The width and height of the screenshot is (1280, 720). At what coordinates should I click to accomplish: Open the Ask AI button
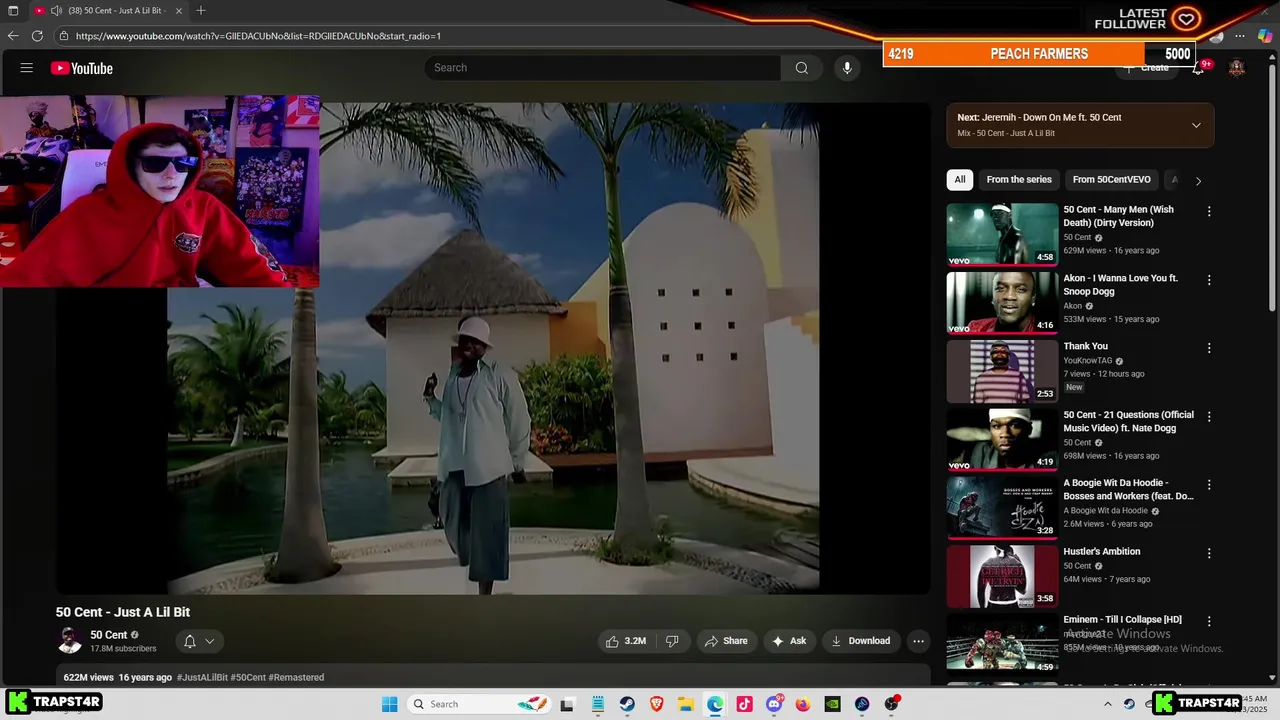click(788, 641)
